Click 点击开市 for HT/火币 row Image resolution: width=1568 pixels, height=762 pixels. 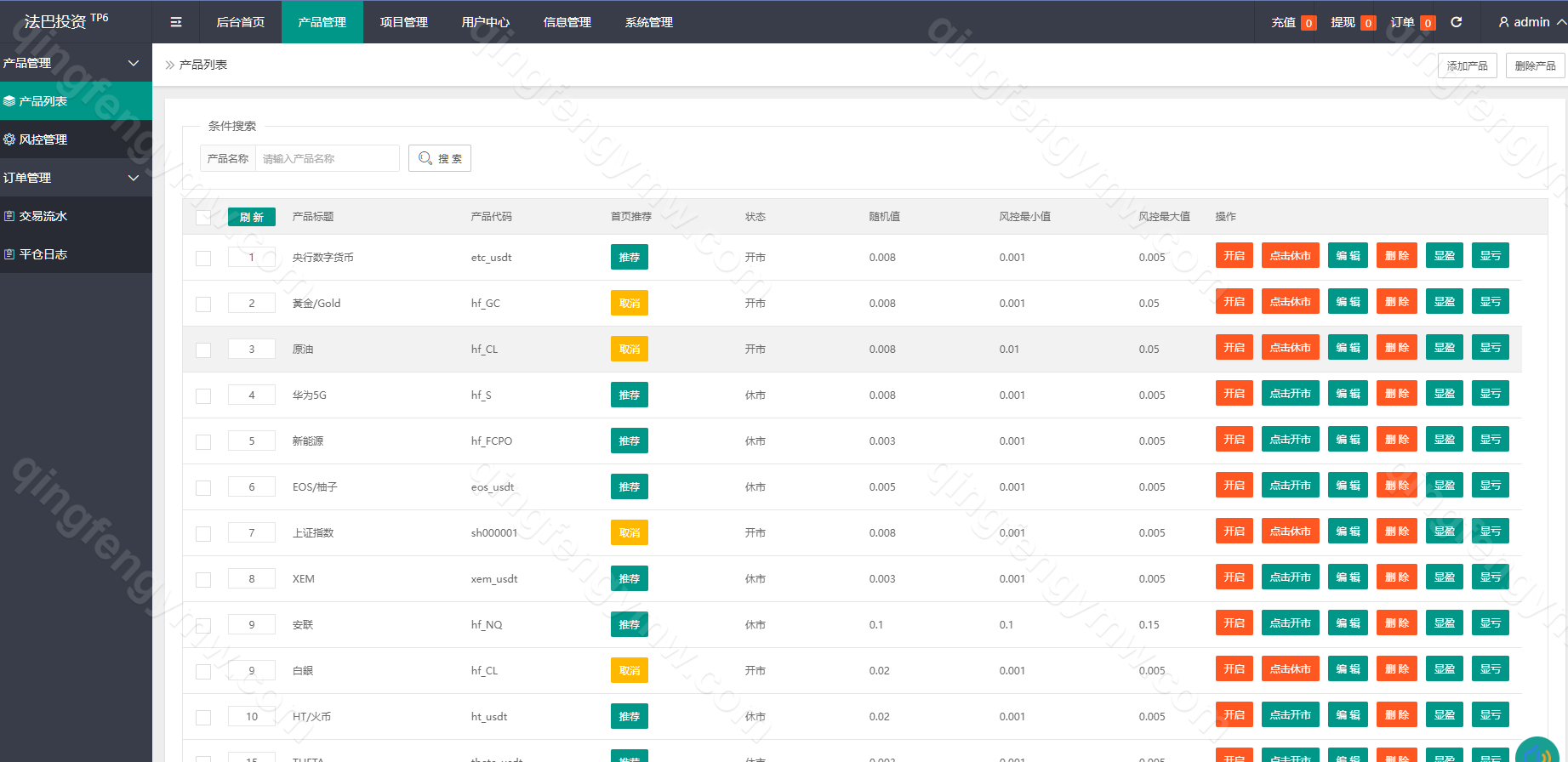[1291, 714]
